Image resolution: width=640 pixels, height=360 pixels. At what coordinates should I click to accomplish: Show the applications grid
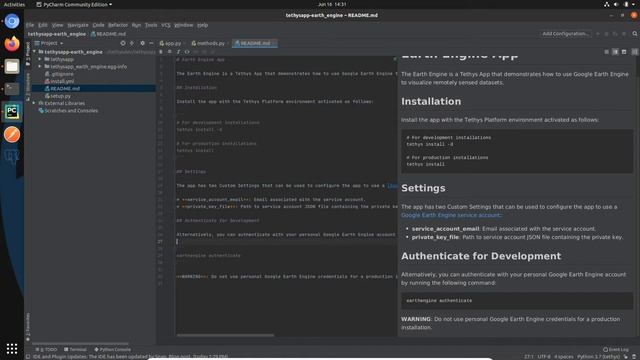(x=12, y=349)
